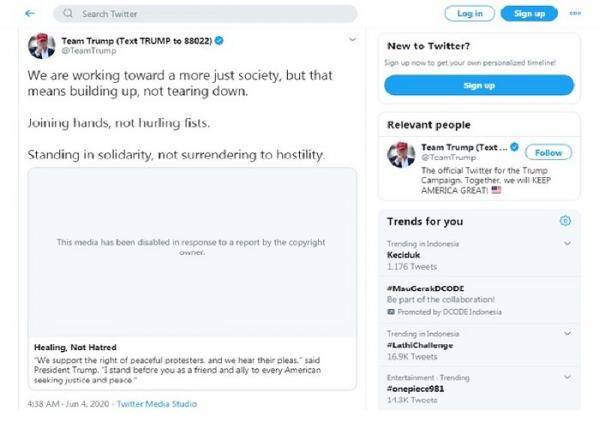Click the Promoted icon beside DCODE Indonesia

[x=391, y=312]
